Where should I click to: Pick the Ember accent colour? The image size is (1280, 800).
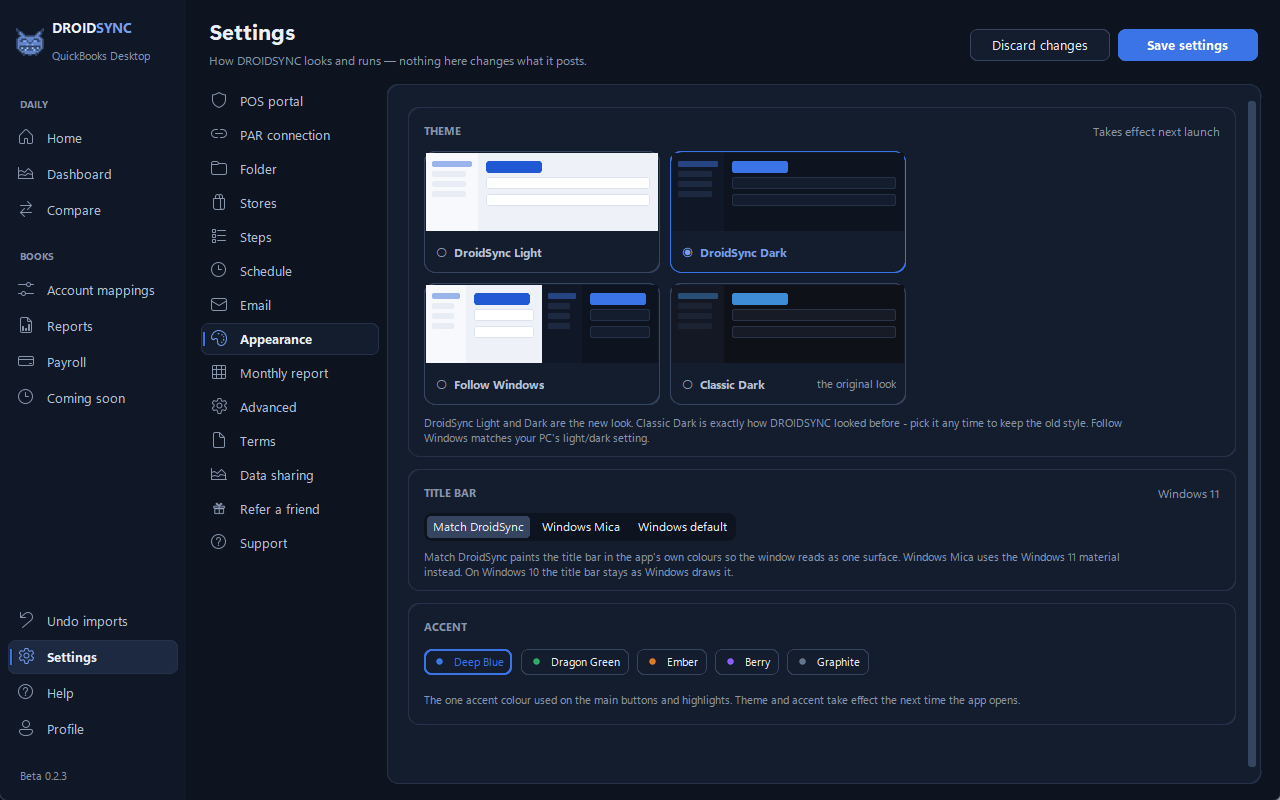672,662
